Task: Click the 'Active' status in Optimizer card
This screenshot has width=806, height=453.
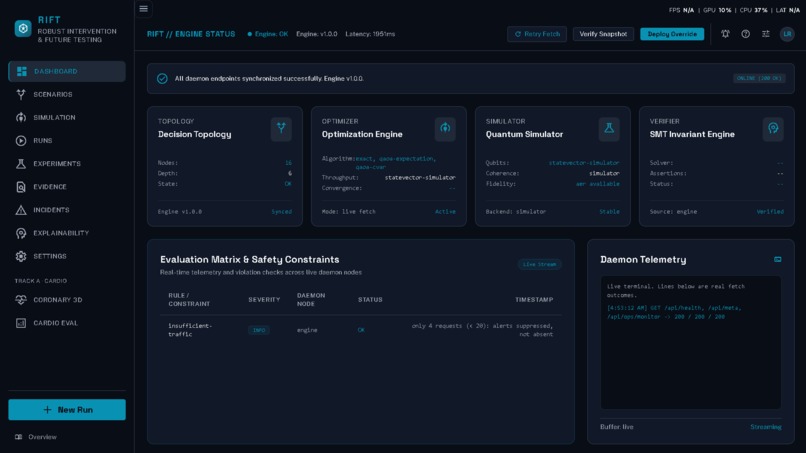Action: [445, 212]
